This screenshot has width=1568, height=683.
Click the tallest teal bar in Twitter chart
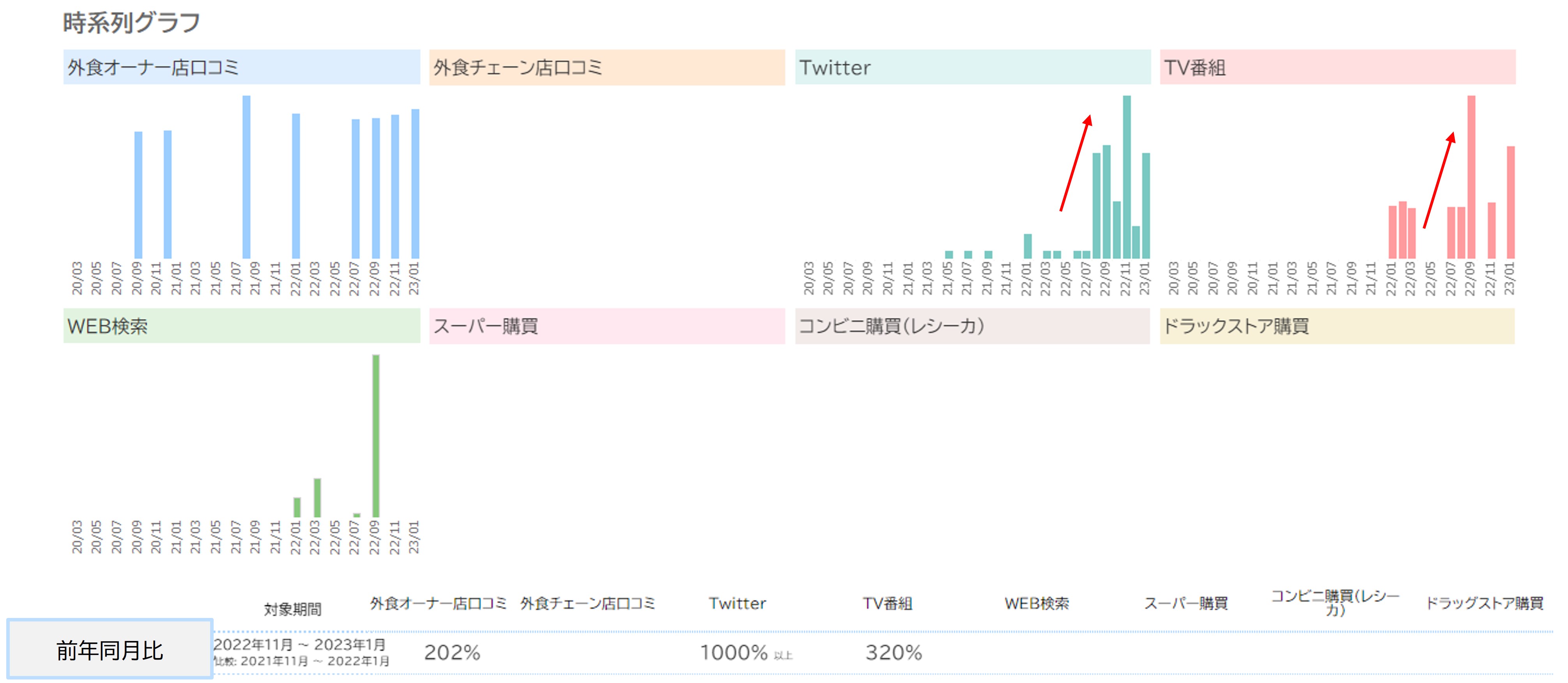(1127, 176)
